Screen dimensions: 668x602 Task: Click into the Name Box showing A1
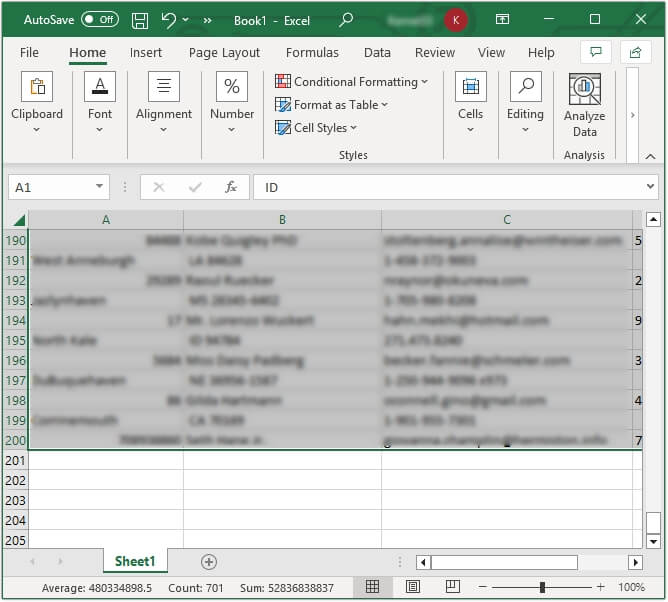pyautogui.click(x=51, y=187)
